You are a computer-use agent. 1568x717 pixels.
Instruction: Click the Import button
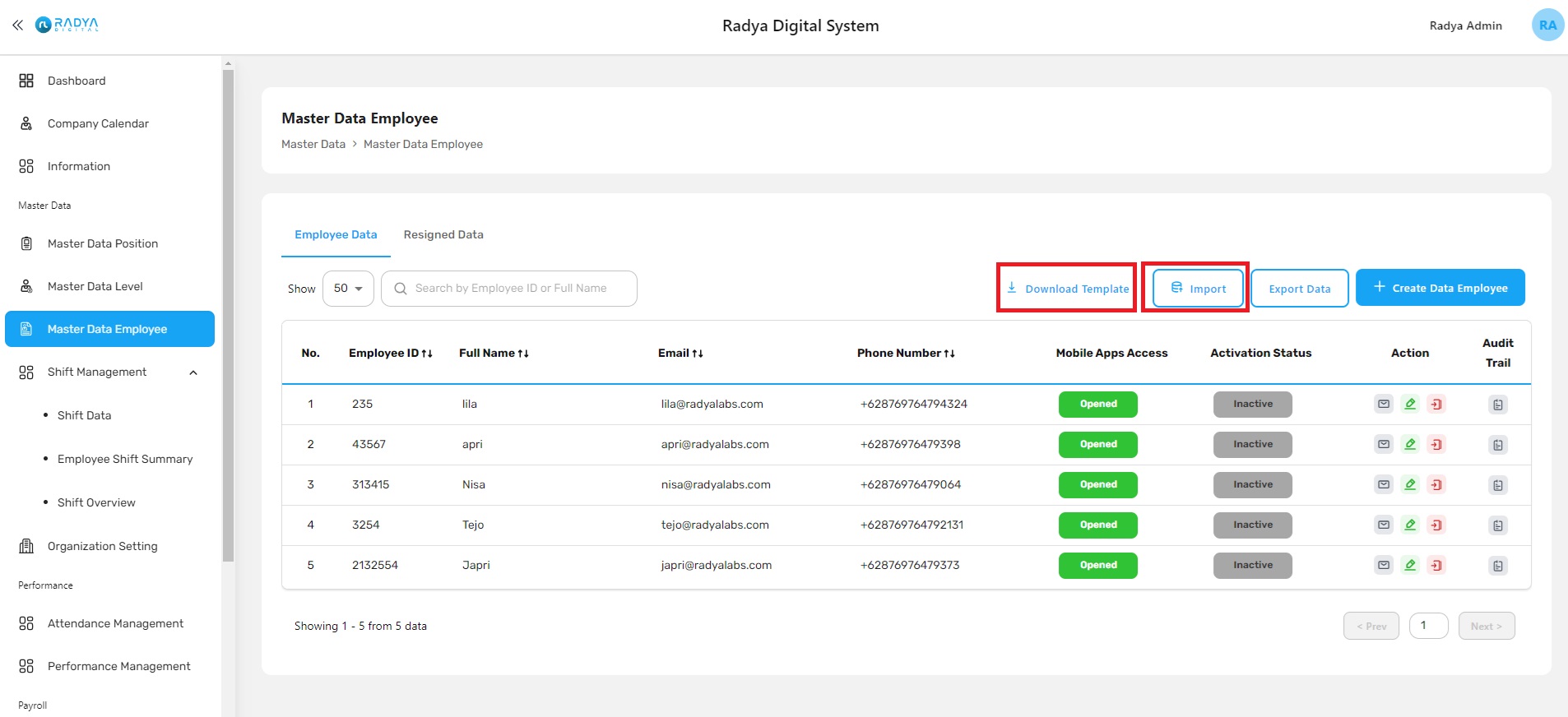click(1198, 289)
